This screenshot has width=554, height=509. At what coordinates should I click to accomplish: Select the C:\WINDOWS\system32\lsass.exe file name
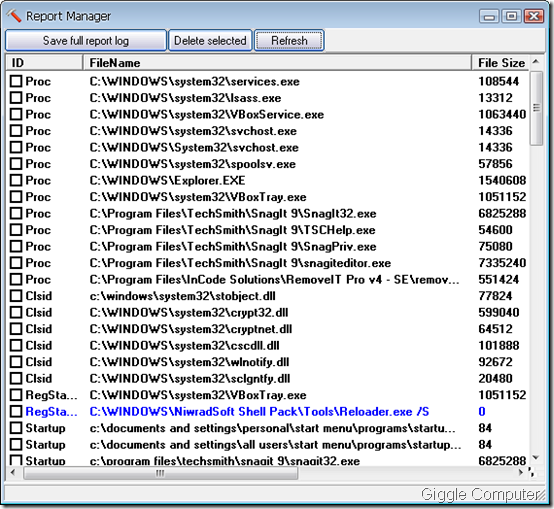[x=185, y=98]
